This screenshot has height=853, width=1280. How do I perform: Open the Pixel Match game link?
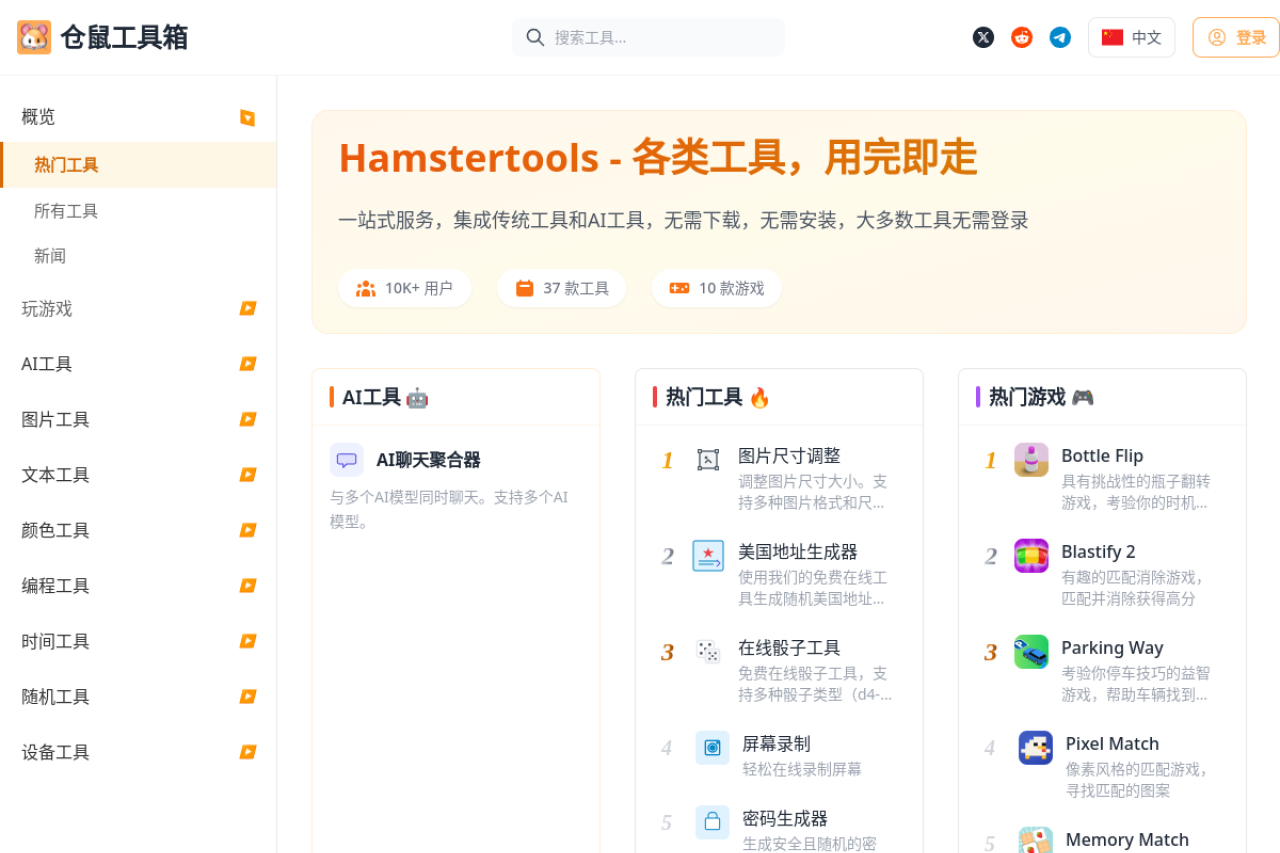click(1112, 744)
